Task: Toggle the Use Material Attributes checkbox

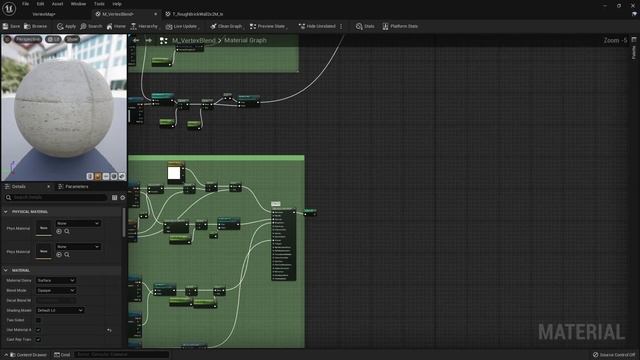Action: tap(38, 330)
